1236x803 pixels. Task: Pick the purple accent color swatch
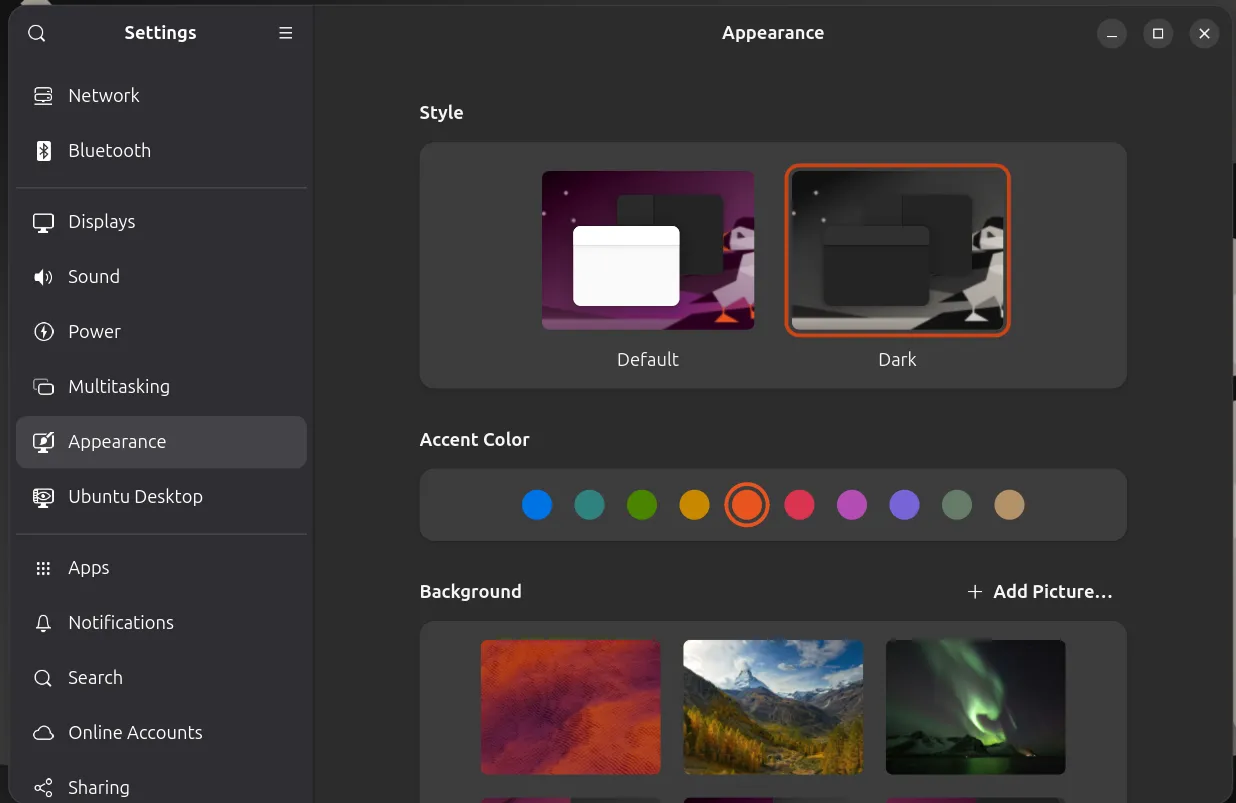tap(904, 505)
